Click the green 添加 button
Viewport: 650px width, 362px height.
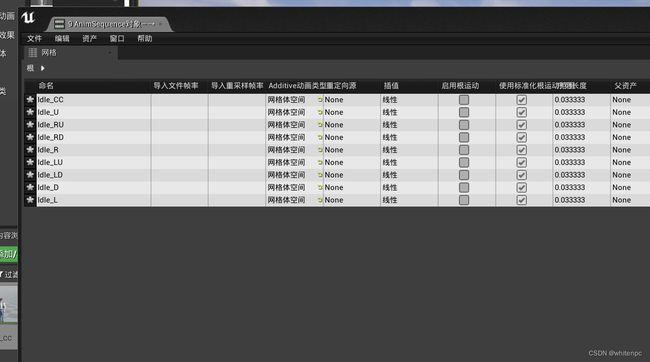point(8,254)
